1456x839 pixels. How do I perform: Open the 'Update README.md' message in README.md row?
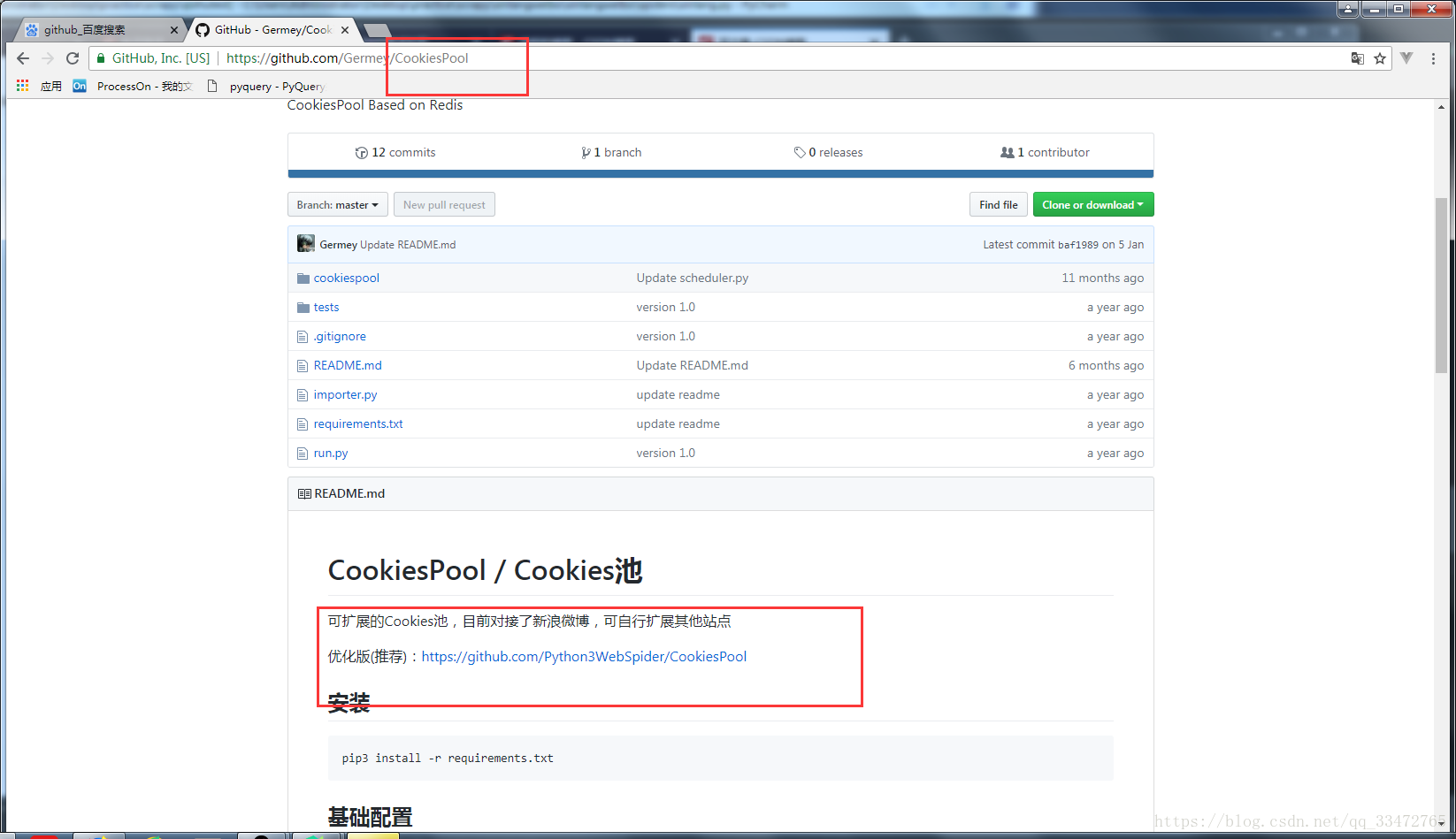[x=693, y=365]
